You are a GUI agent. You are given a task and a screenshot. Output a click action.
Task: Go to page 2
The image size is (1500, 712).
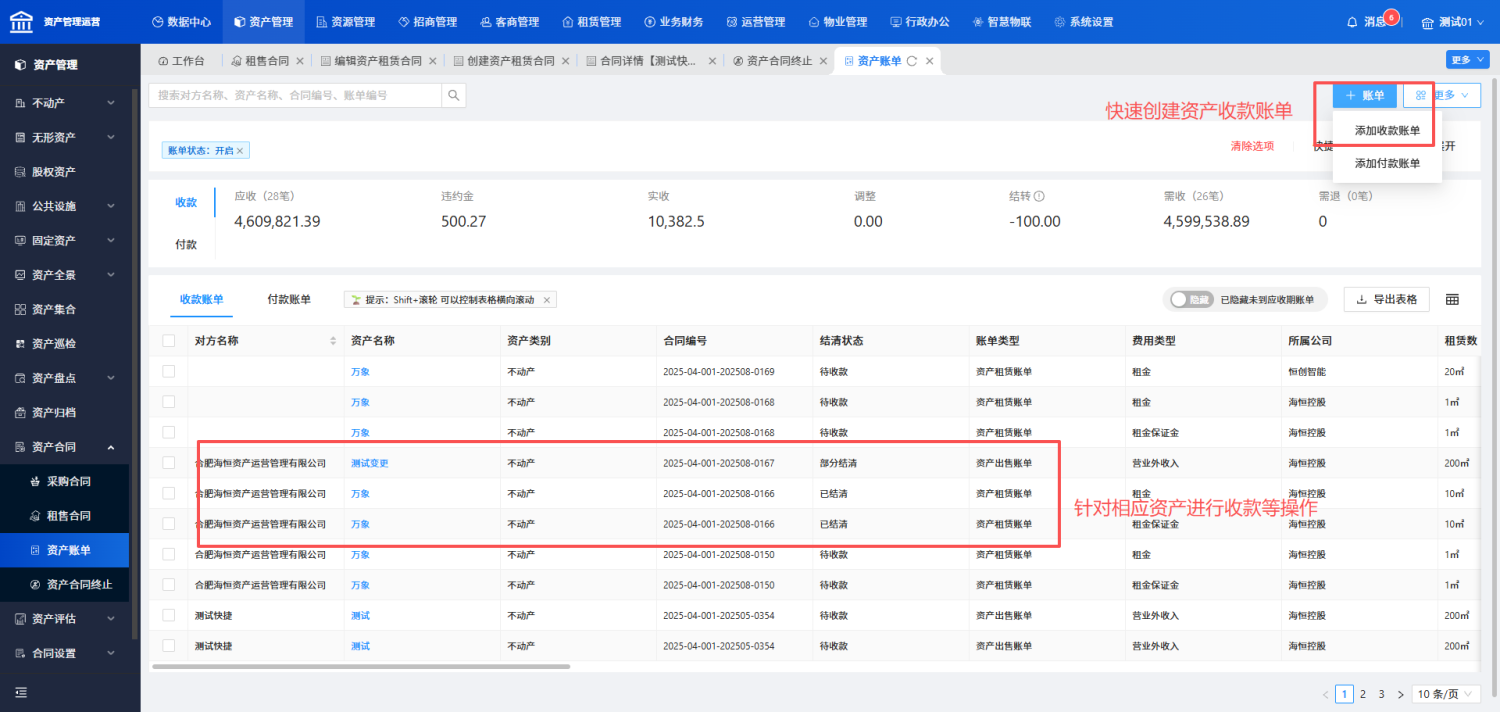click(x=1362, y=694)
